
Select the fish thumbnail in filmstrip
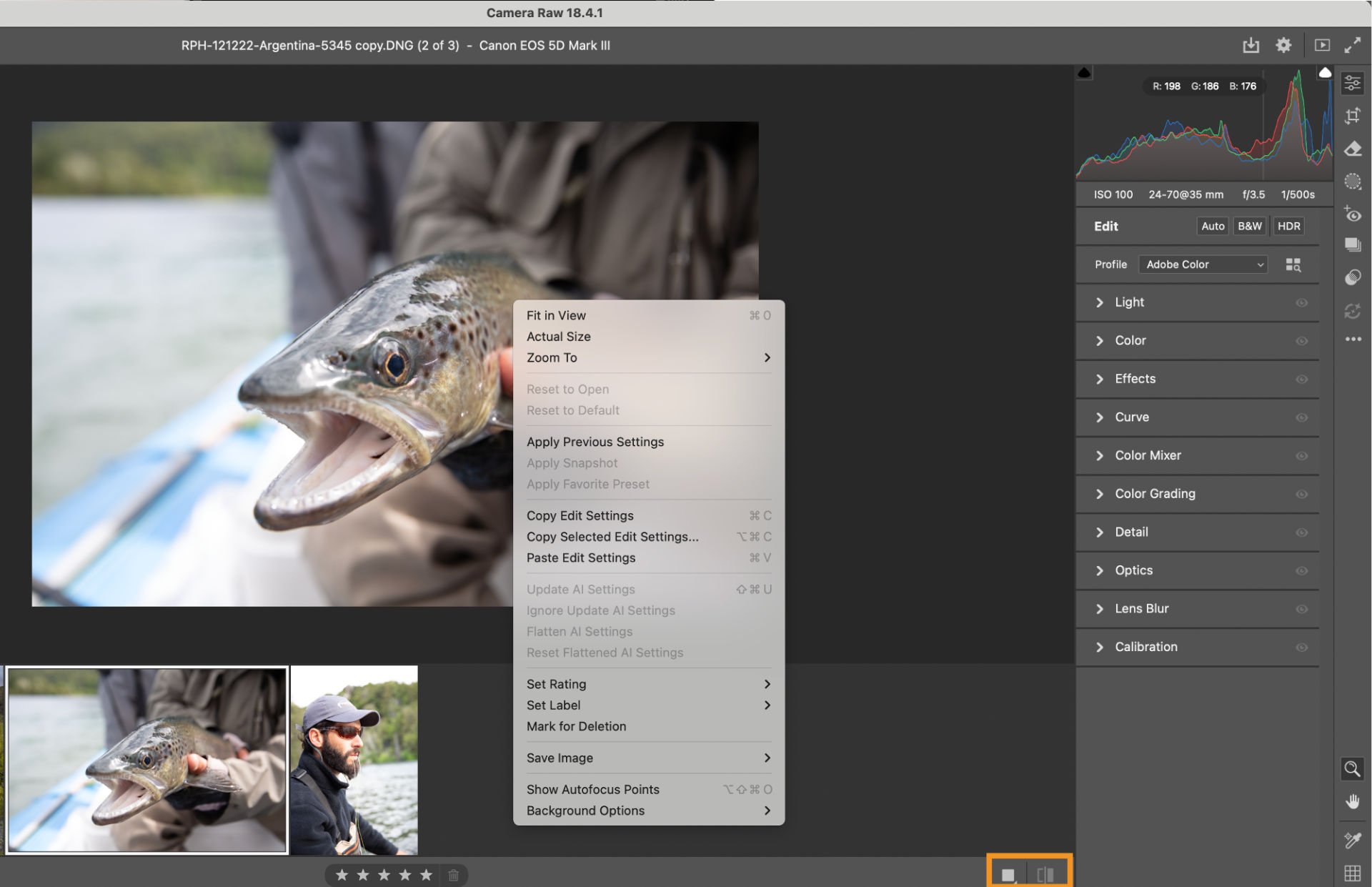click(x=147, y=760)
